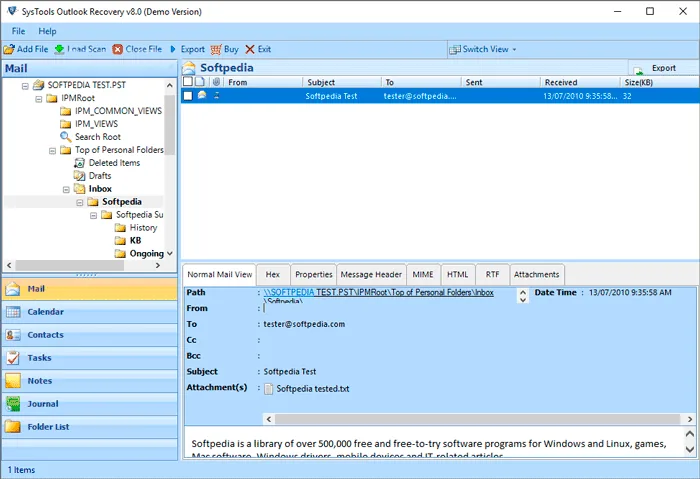700x479 pixels.
Task: Collapse the SOFTPEDIA TEST.PST tree node
Action: (25, 86)
